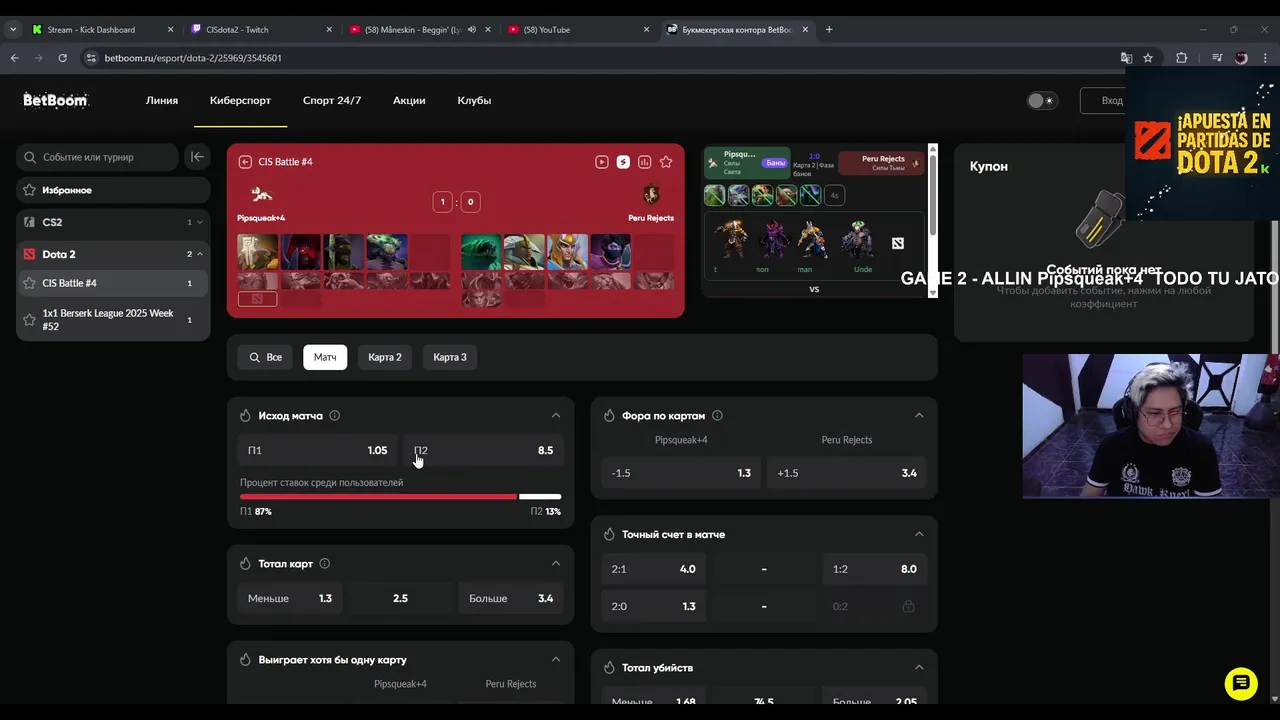Viewport: 1280px width, 720px height.
Task: Open the Киберспорт menu item
Action: point(240,100)
